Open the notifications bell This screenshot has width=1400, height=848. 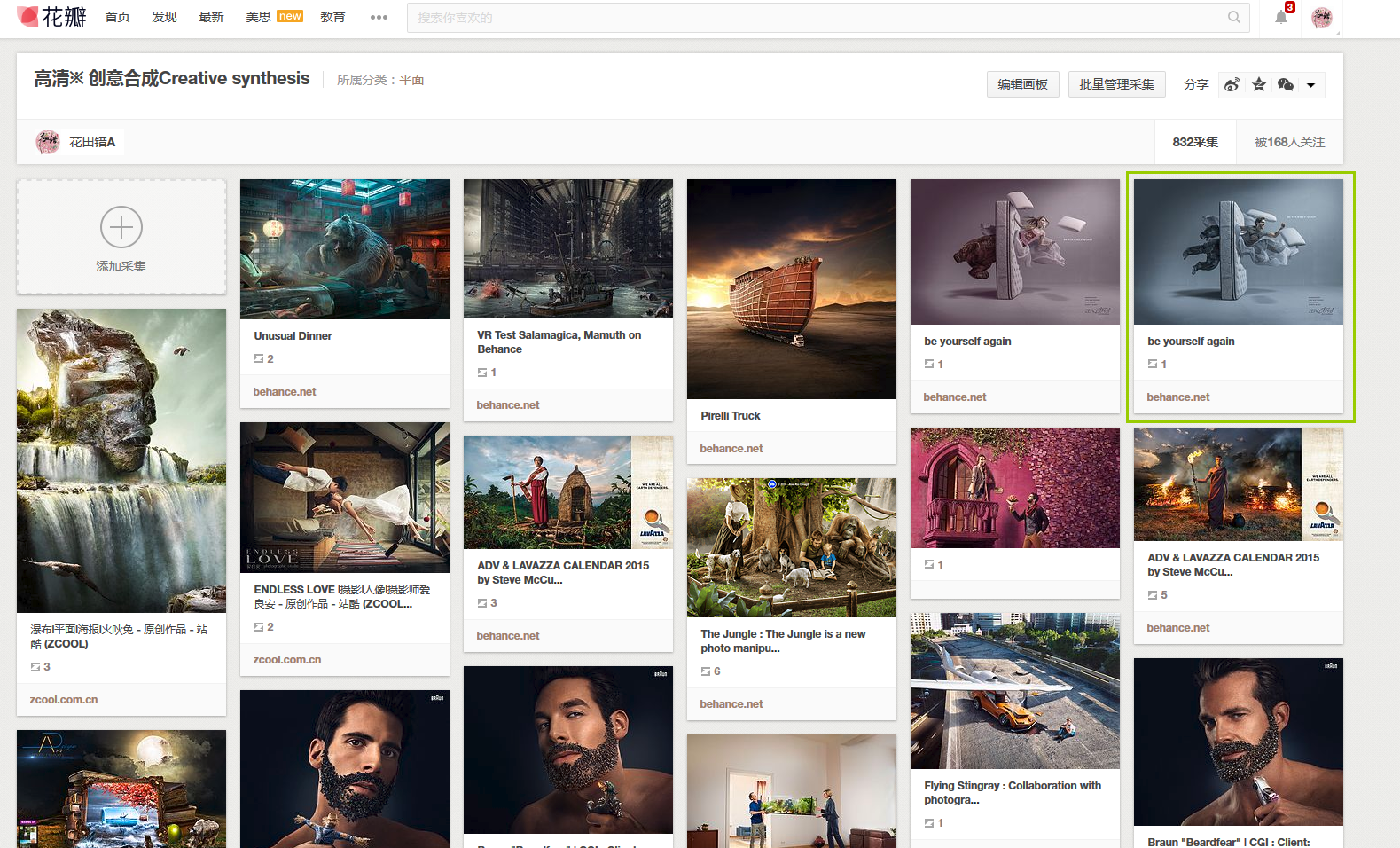[x=1281, y=17]
